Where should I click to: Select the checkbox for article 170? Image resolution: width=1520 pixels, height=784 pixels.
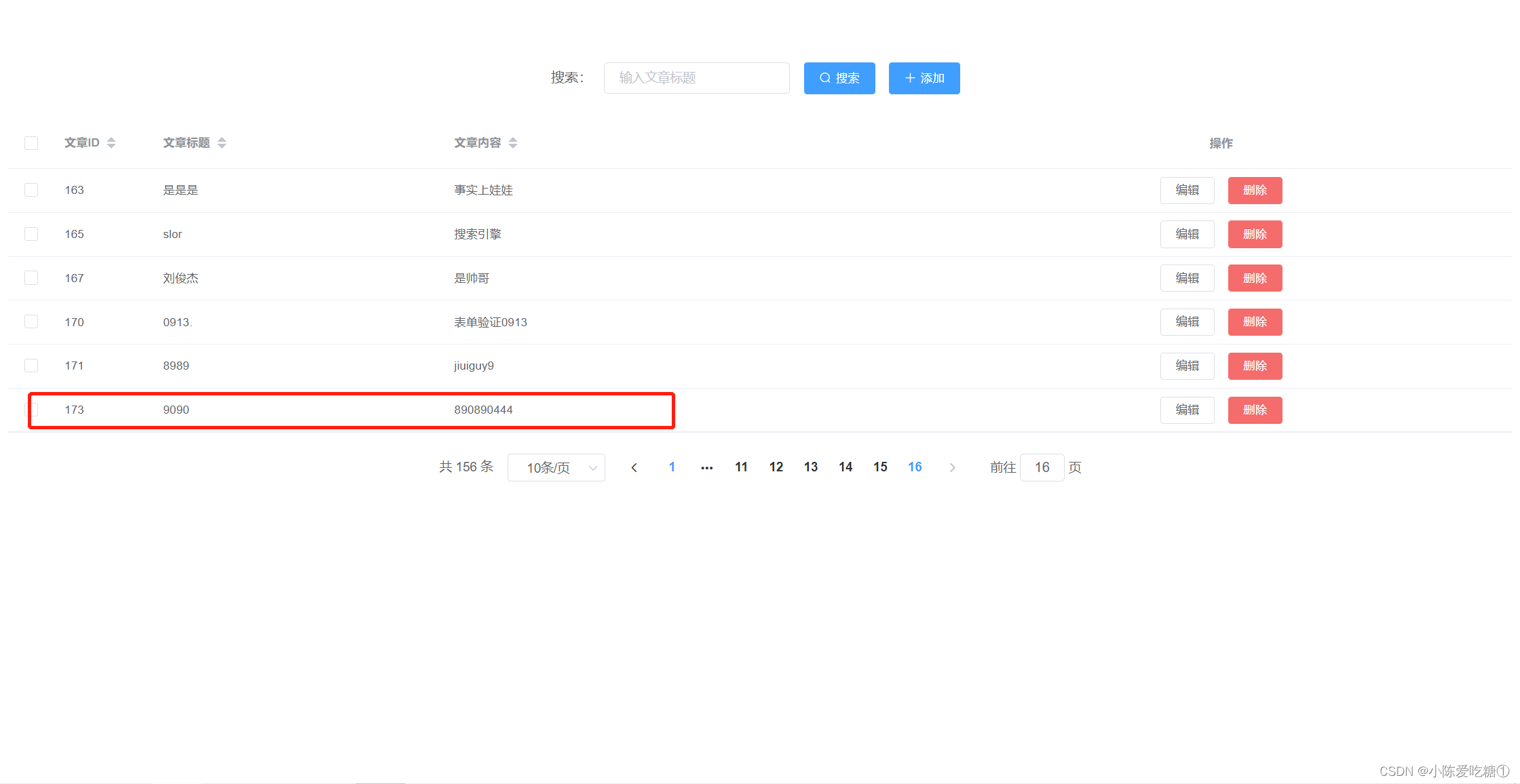(31, 321)
